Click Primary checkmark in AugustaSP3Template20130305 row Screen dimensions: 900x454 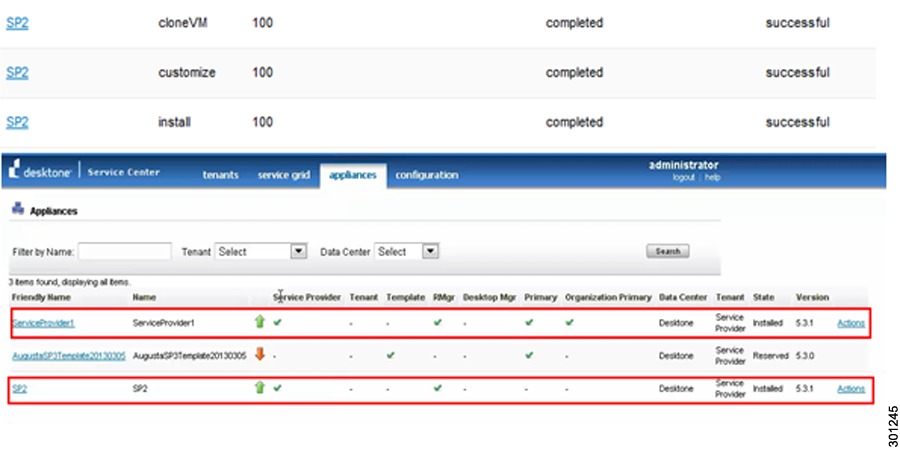point(529,355)
